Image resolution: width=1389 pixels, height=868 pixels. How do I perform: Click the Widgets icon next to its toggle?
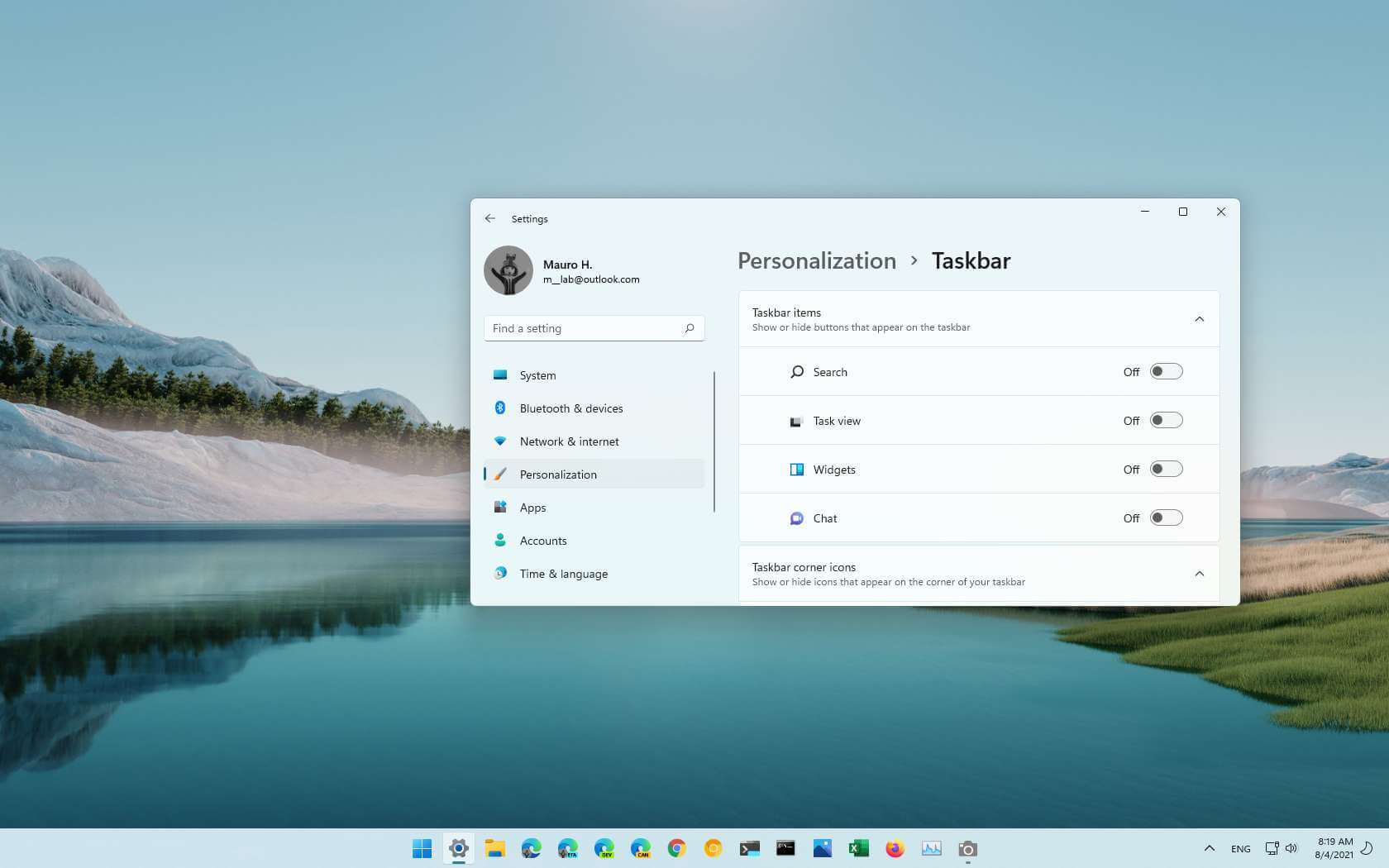(x=796, y=469)
